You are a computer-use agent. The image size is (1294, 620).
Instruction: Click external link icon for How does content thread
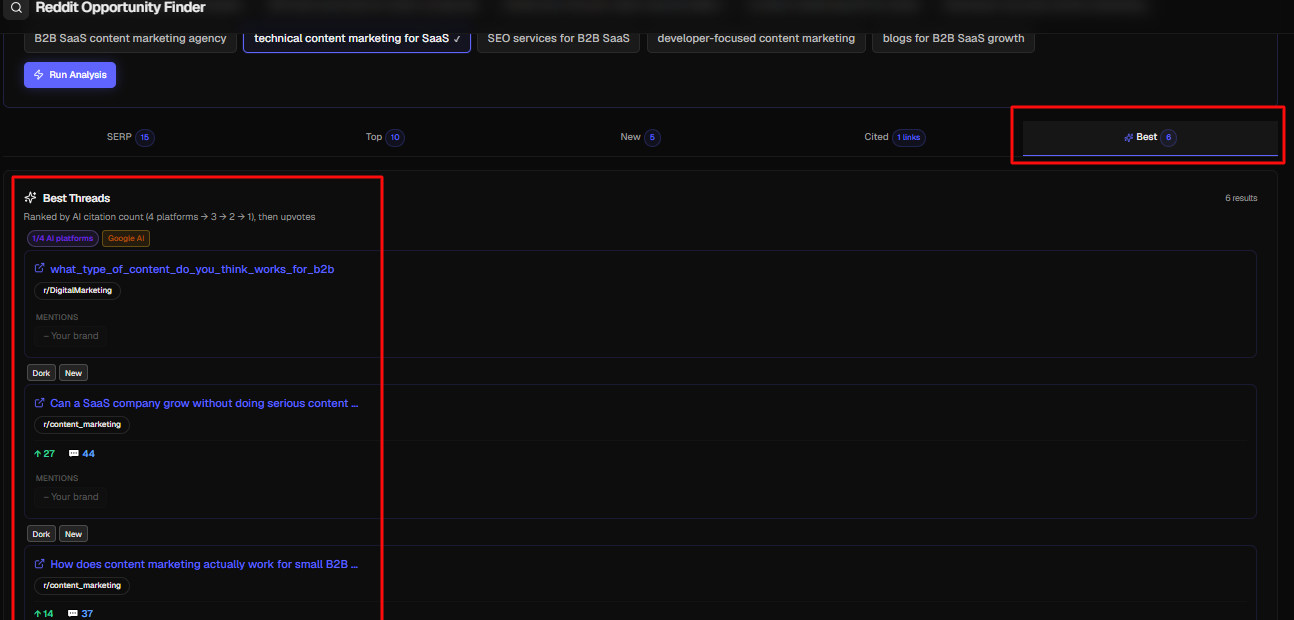tap(40, 564)
